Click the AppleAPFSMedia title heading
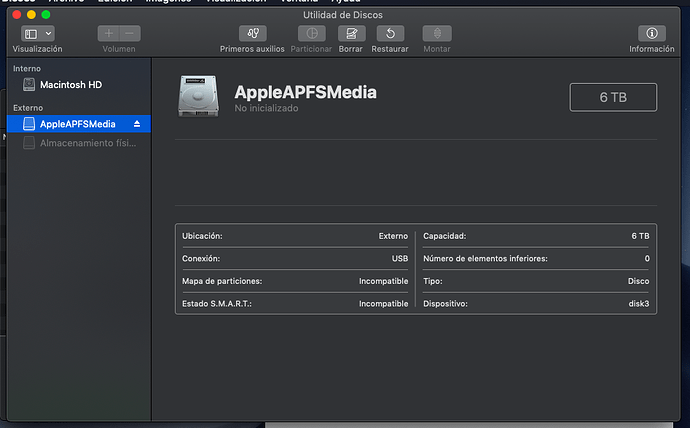The image size is (690, 428). point(305,92)
